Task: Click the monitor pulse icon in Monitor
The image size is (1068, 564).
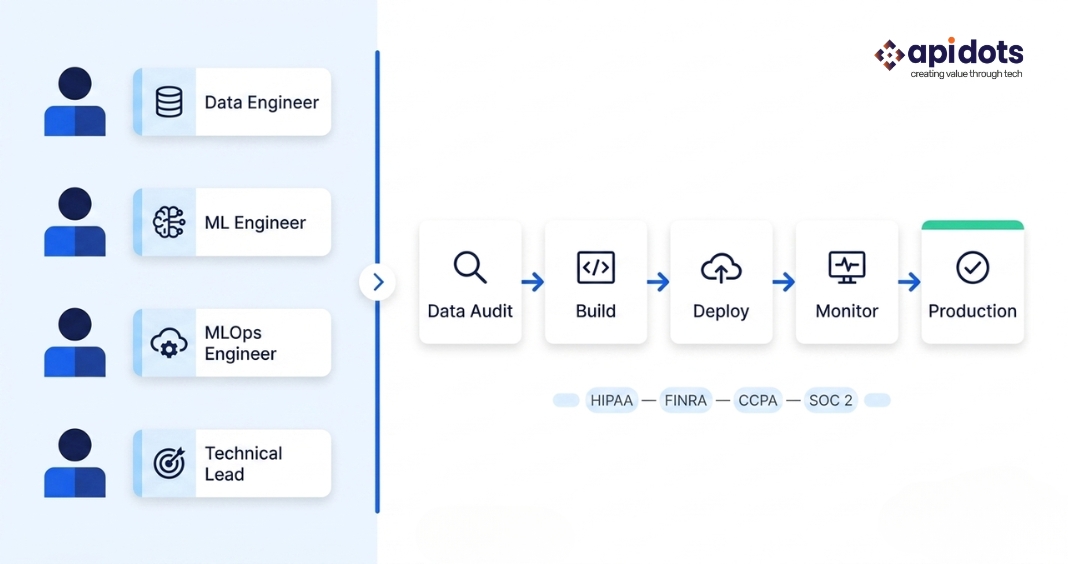Action: pyautogui.click(x=847, y=268)
